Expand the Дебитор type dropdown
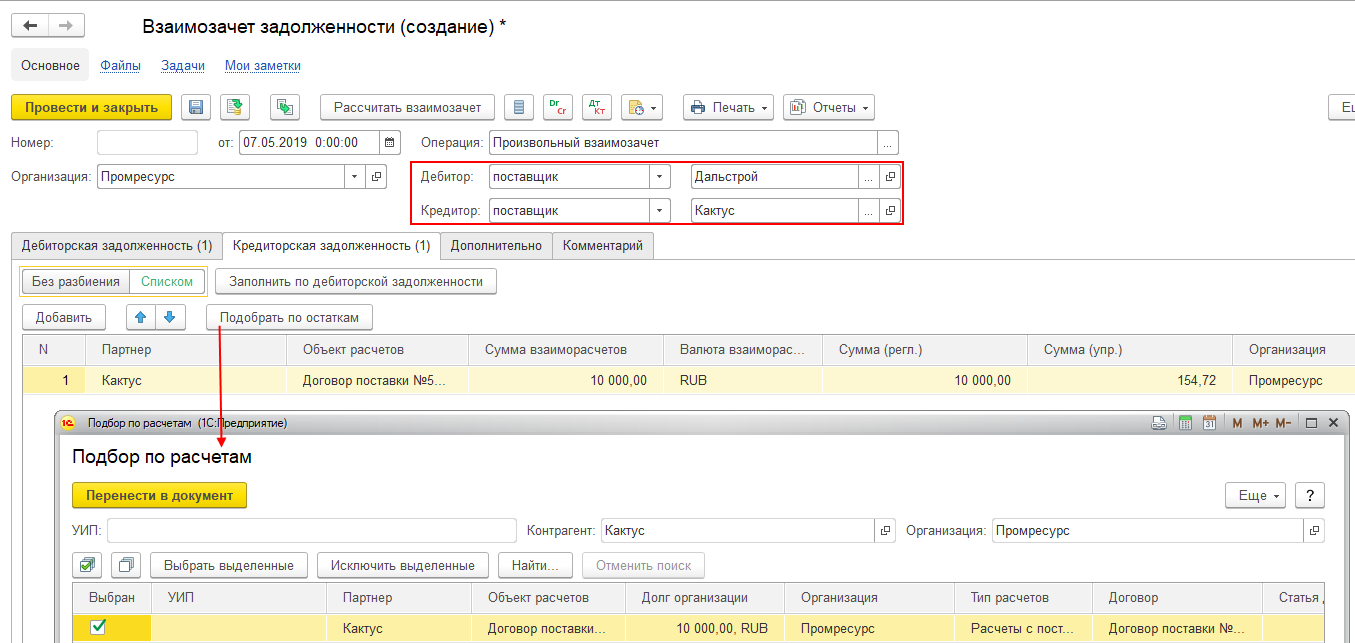Viewport: 1355px width, 643px height. 659,176
